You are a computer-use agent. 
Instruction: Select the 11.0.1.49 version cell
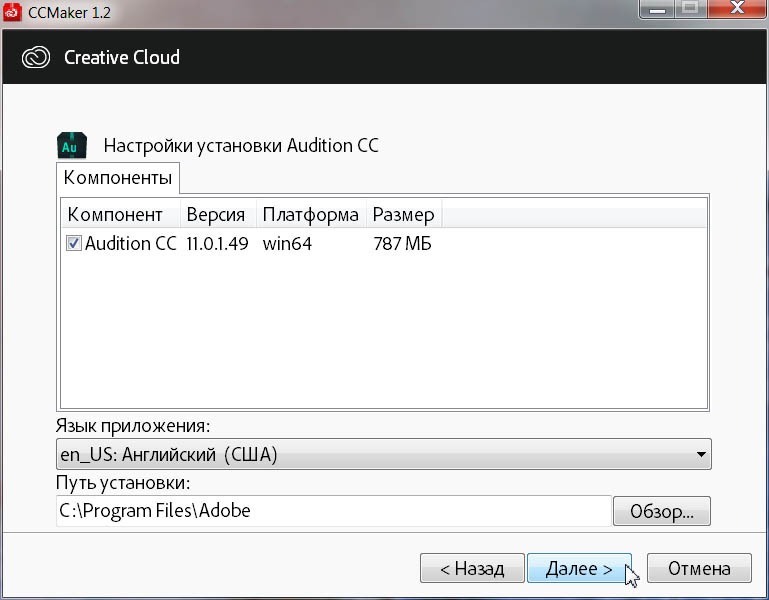[217, 244]
